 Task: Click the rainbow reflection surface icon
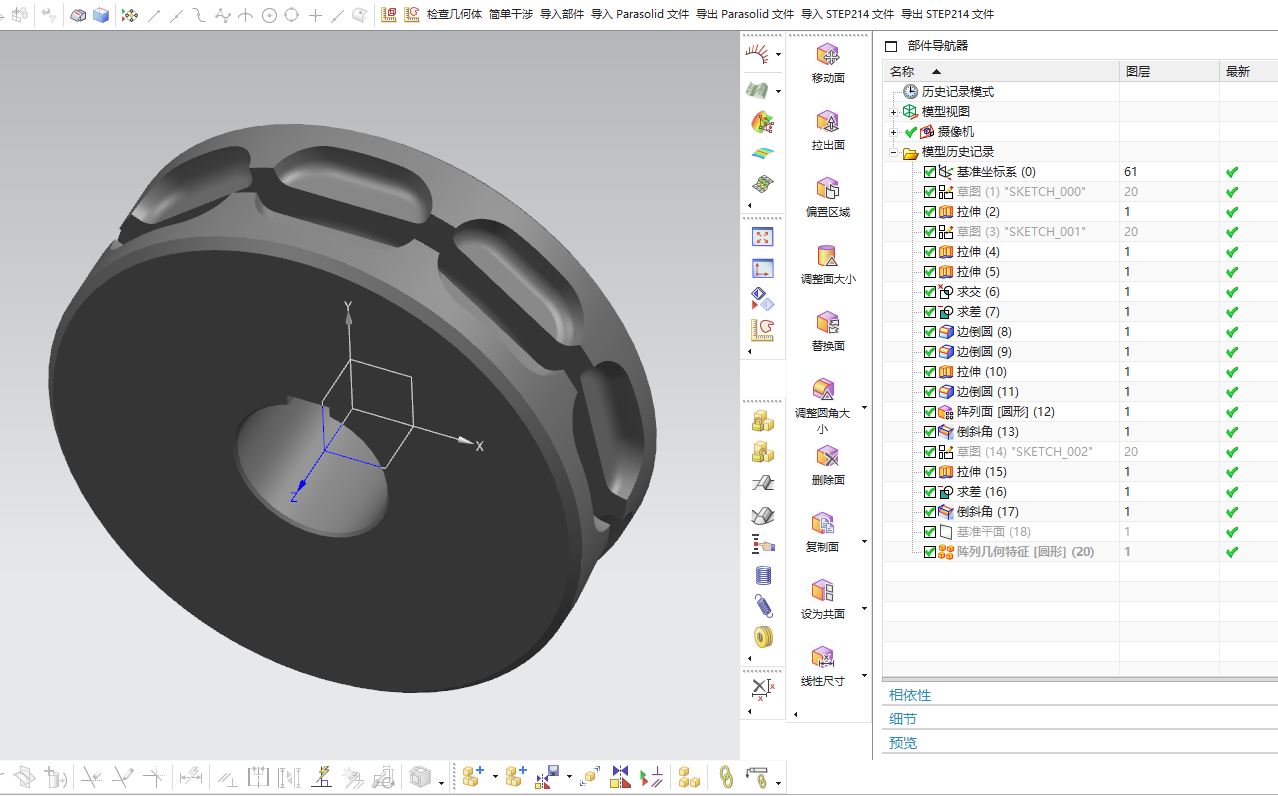coord(763,154)
